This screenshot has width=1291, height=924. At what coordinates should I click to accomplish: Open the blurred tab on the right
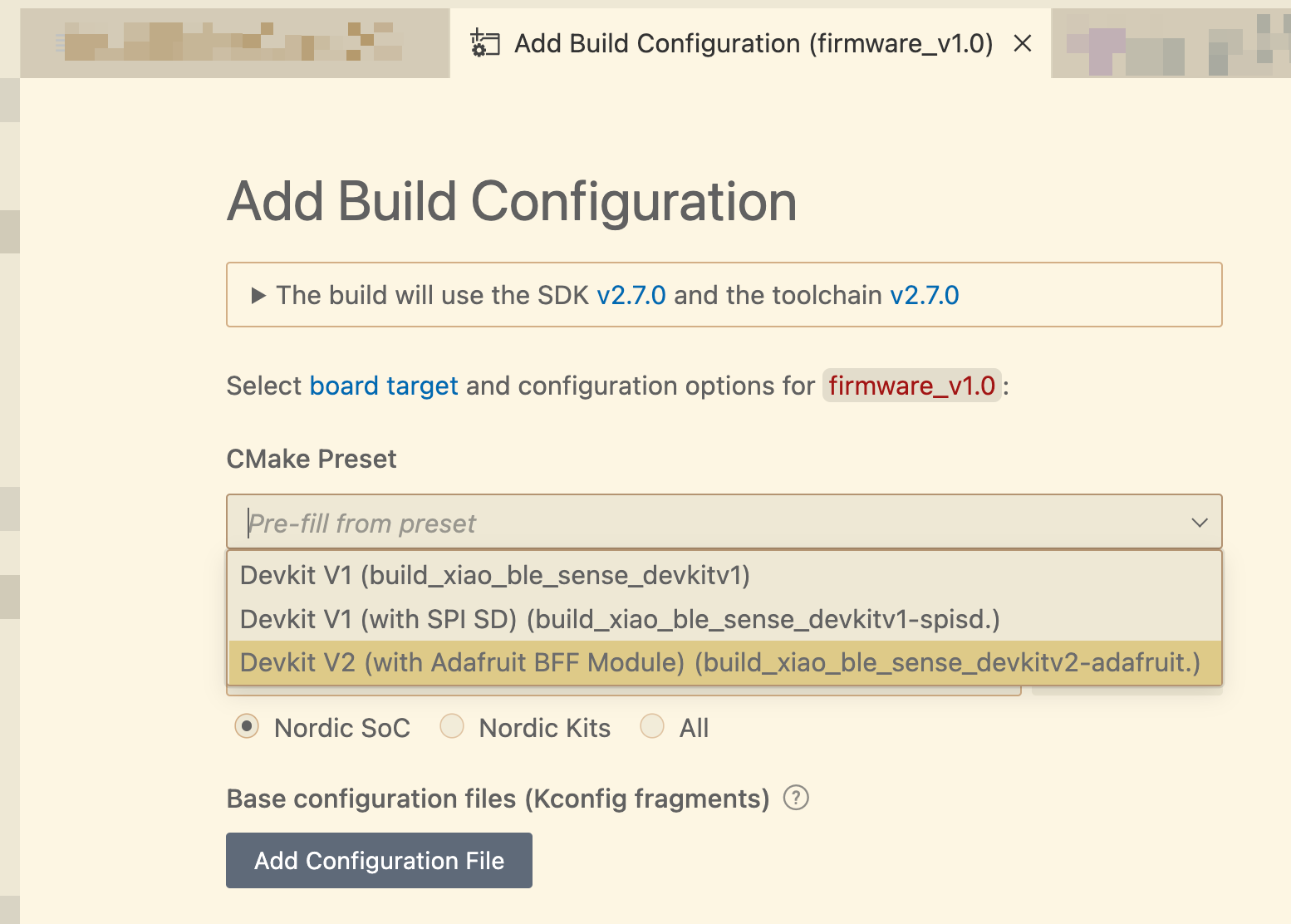click(x=1170, y=43)
